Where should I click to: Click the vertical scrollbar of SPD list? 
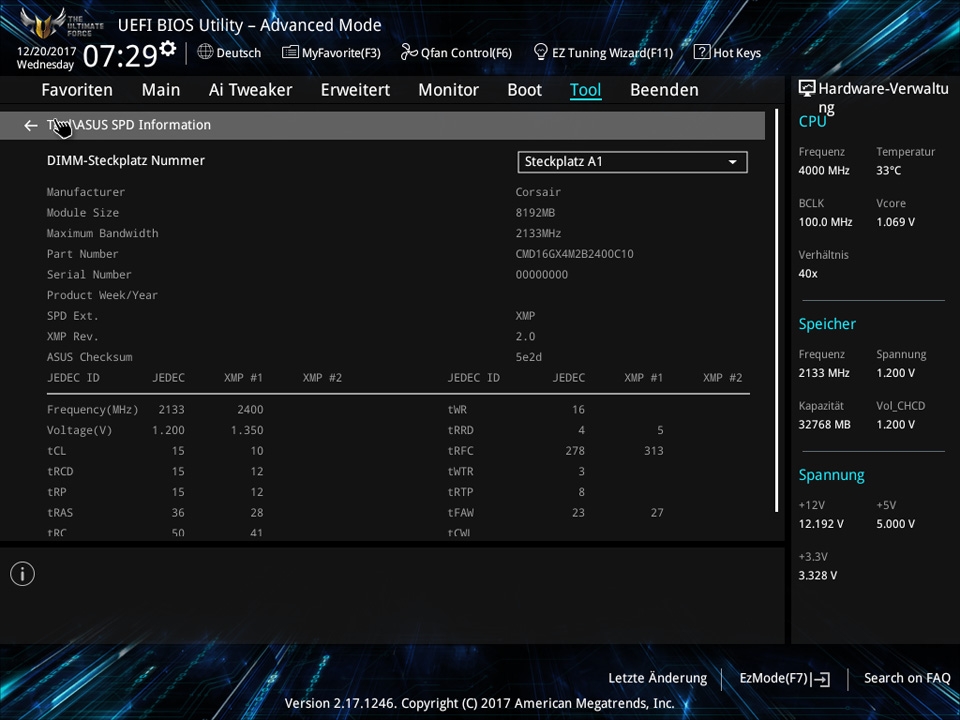pyautogui.click(x=776, y=310)
